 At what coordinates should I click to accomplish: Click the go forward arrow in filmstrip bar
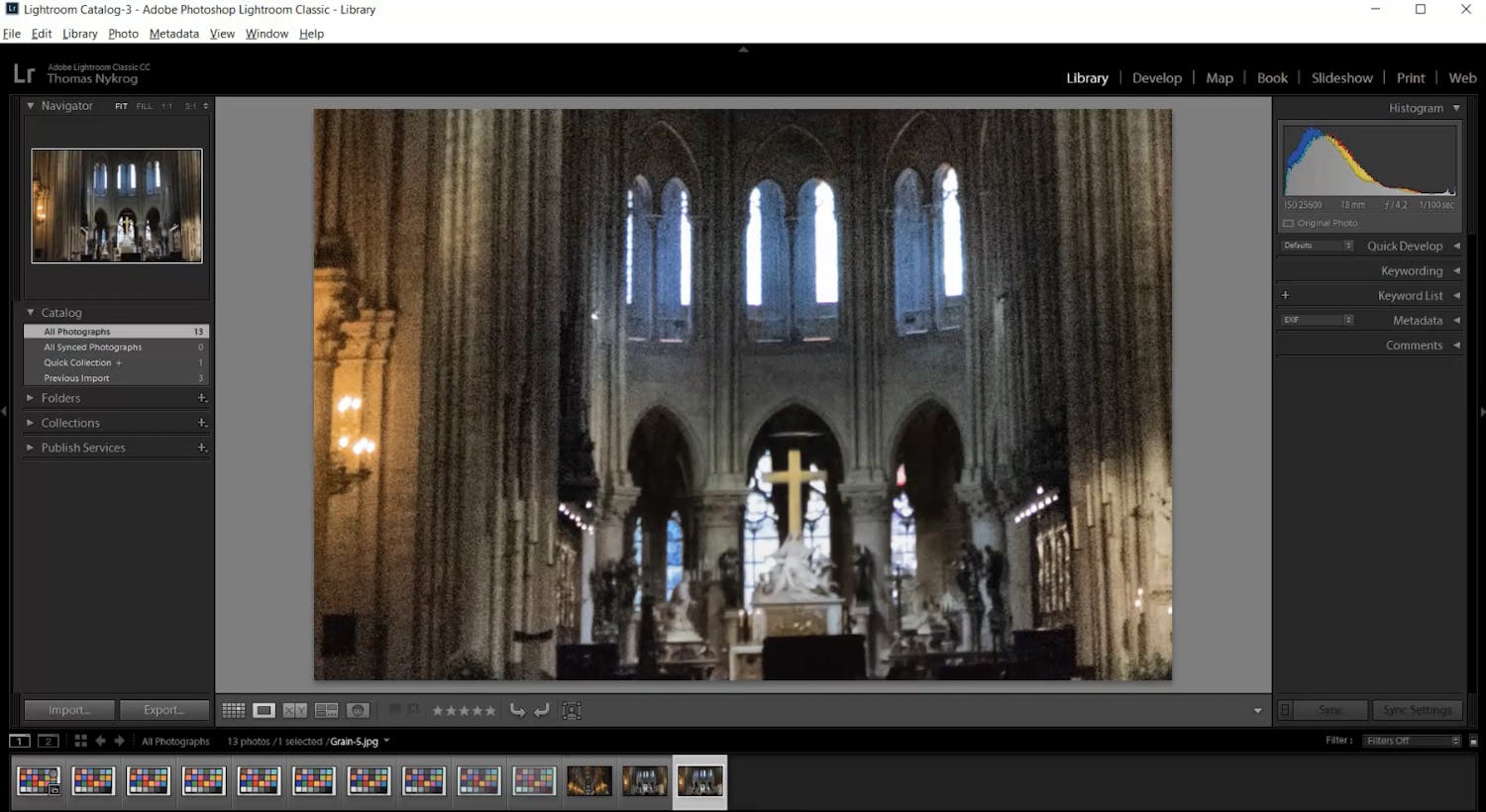[x=120, y=741]
